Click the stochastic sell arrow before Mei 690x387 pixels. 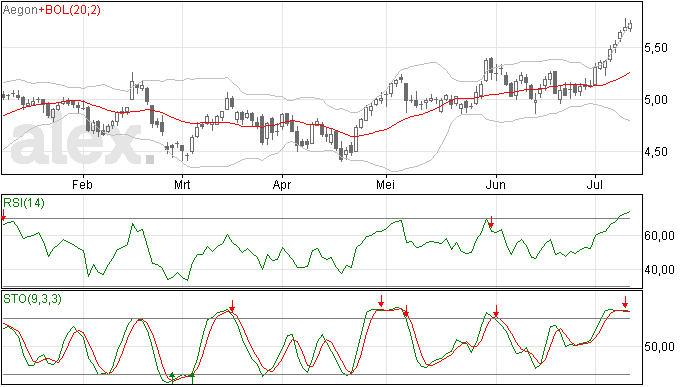tap(381, 301)
